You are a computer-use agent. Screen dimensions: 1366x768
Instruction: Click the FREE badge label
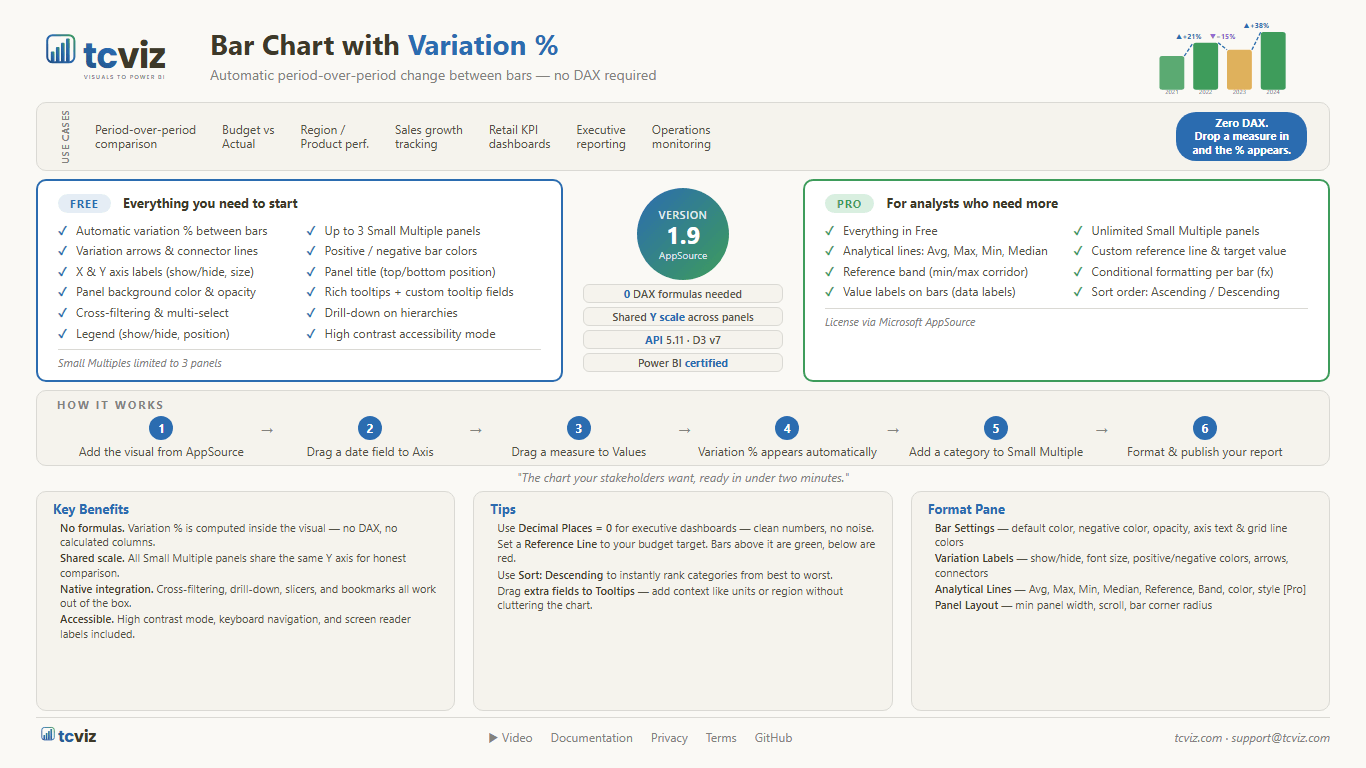[x=84, y=204]
